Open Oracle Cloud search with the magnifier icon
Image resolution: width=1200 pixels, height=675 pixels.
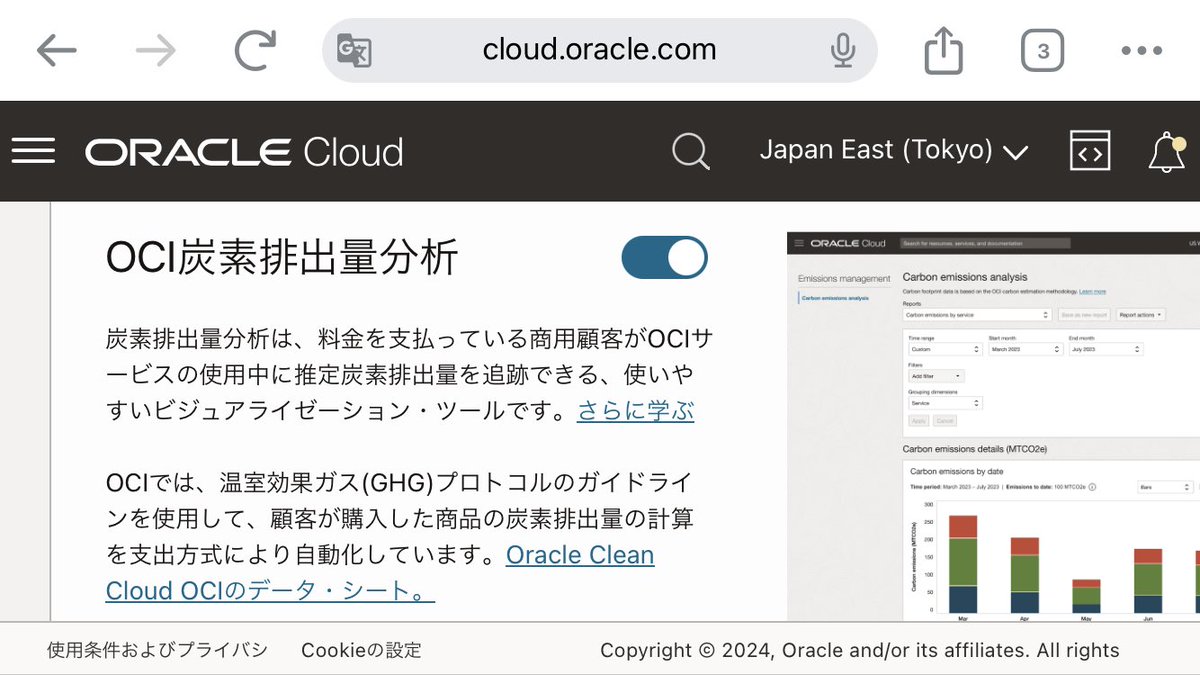tap(690, 151)
